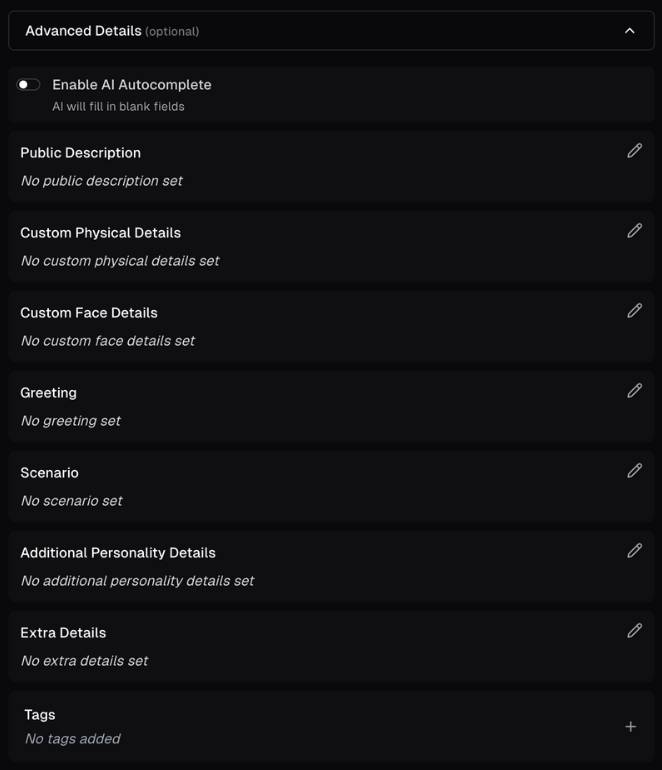Click 'No public description set' placeholder
The height and width of the screenshot is (770, 662).
(101, 181)
